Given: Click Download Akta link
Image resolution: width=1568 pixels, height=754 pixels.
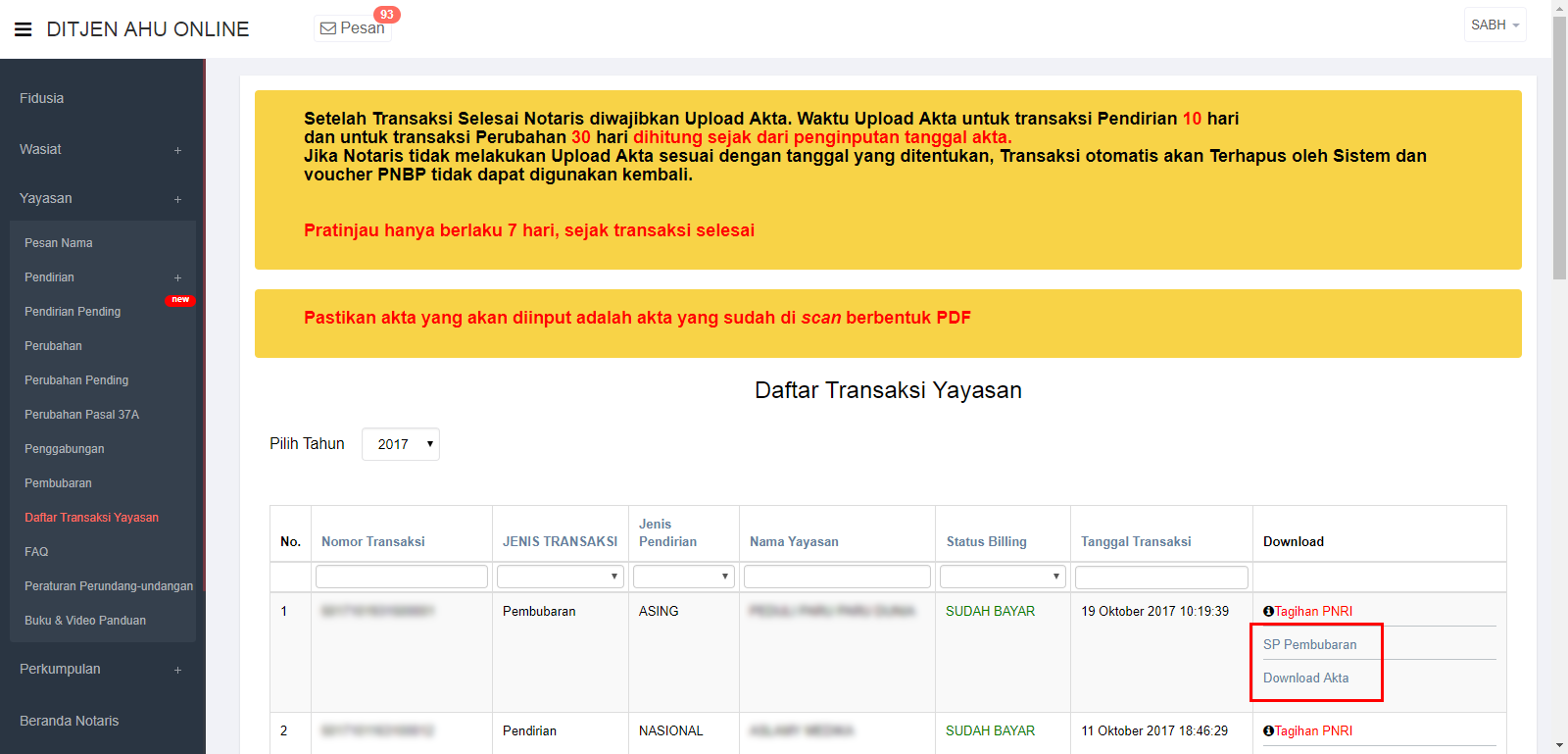Looking at the screenshot, I should click(1305, 678).
